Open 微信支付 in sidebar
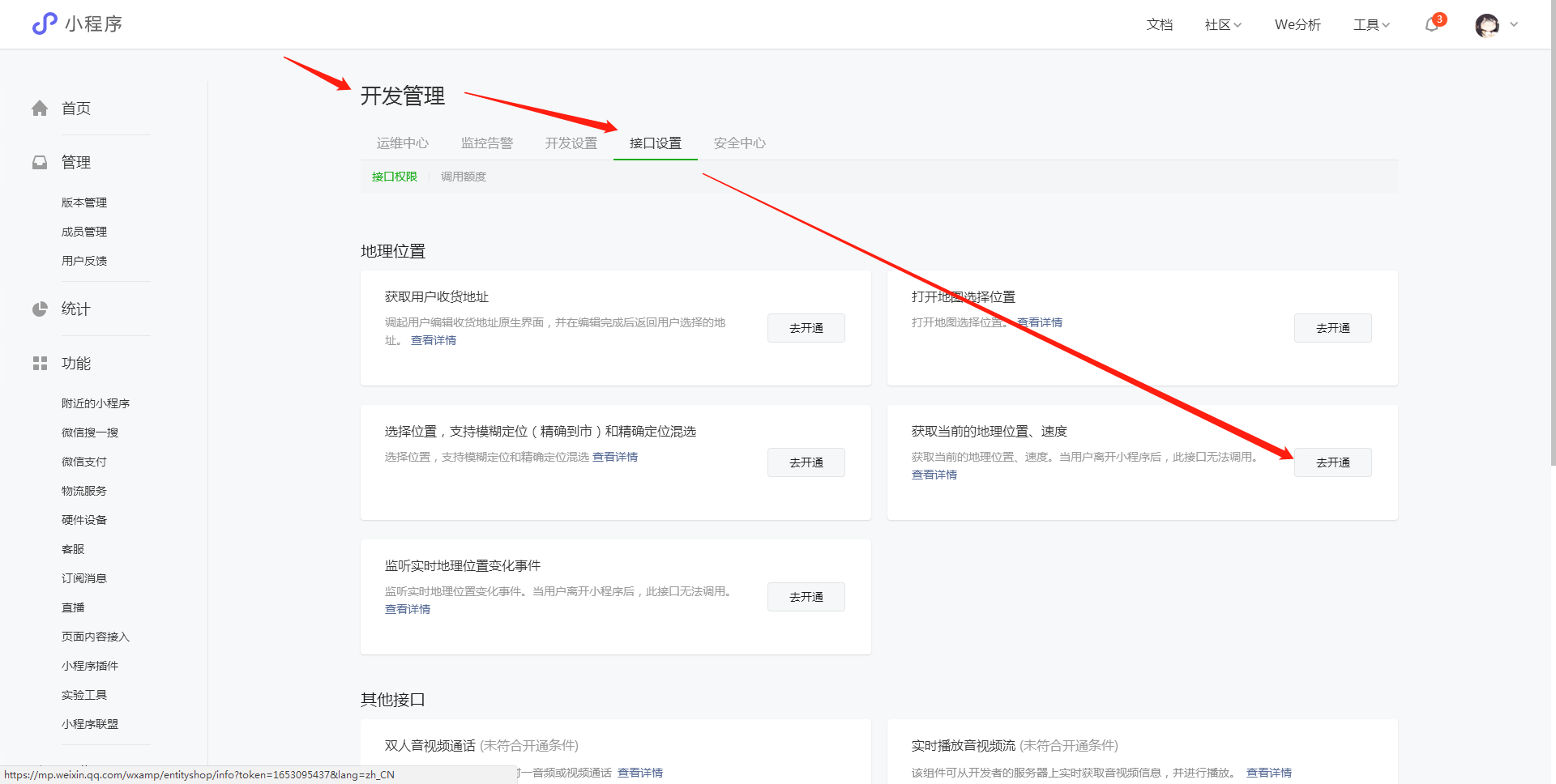Viewport: 1556px width, 784px height. pos(84,462)
